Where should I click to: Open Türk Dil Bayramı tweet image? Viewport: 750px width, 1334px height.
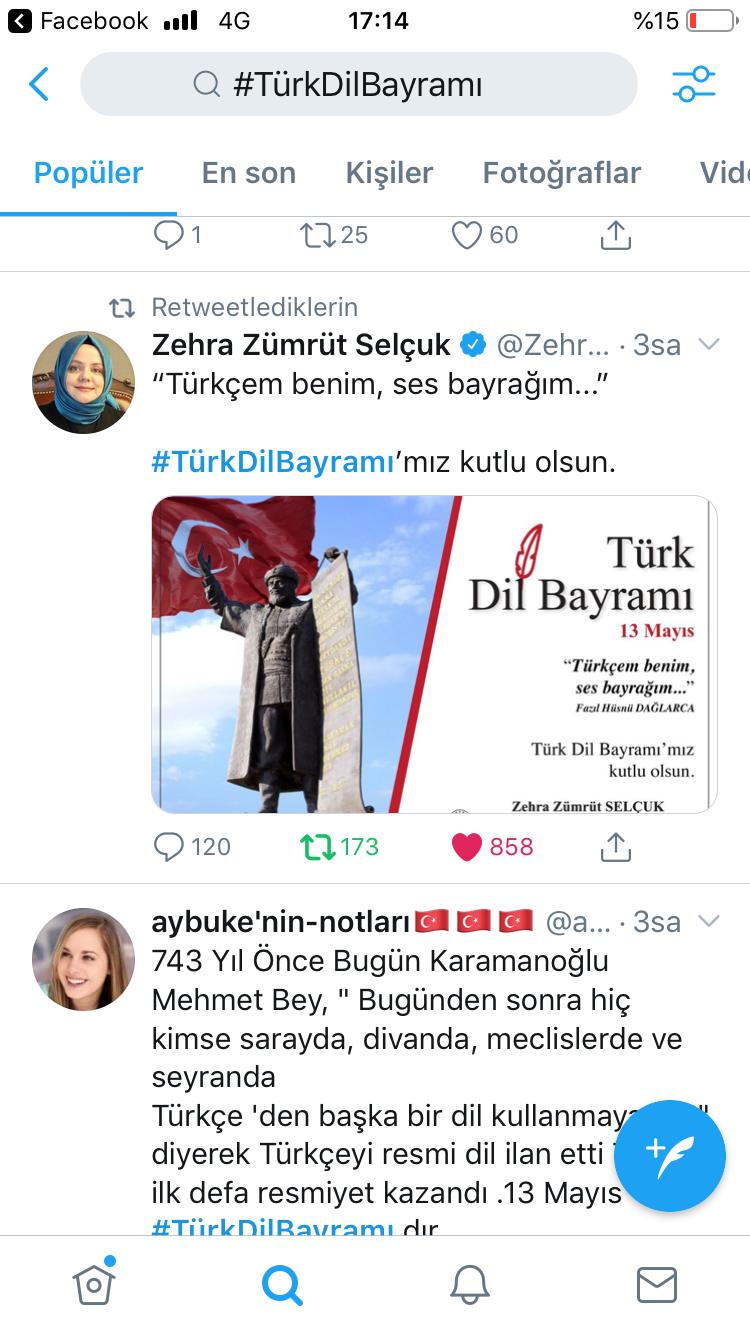tap(434, 654)
